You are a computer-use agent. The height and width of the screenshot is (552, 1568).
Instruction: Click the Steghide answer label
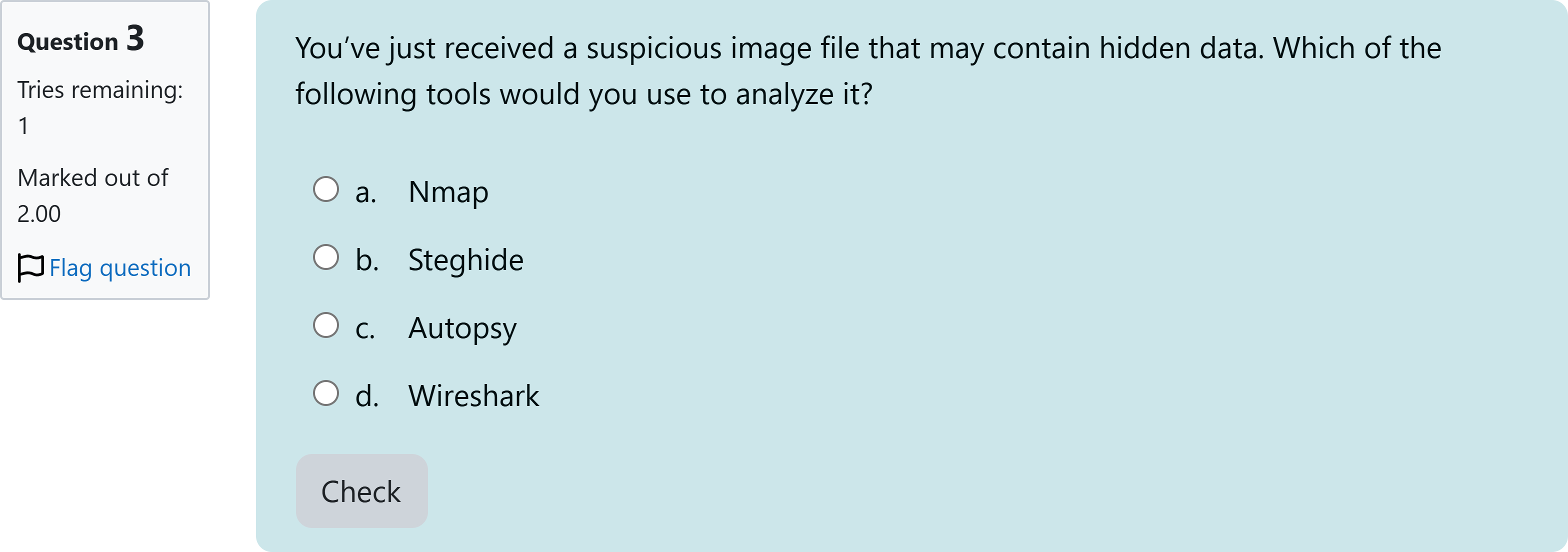[x=465, y=260]
